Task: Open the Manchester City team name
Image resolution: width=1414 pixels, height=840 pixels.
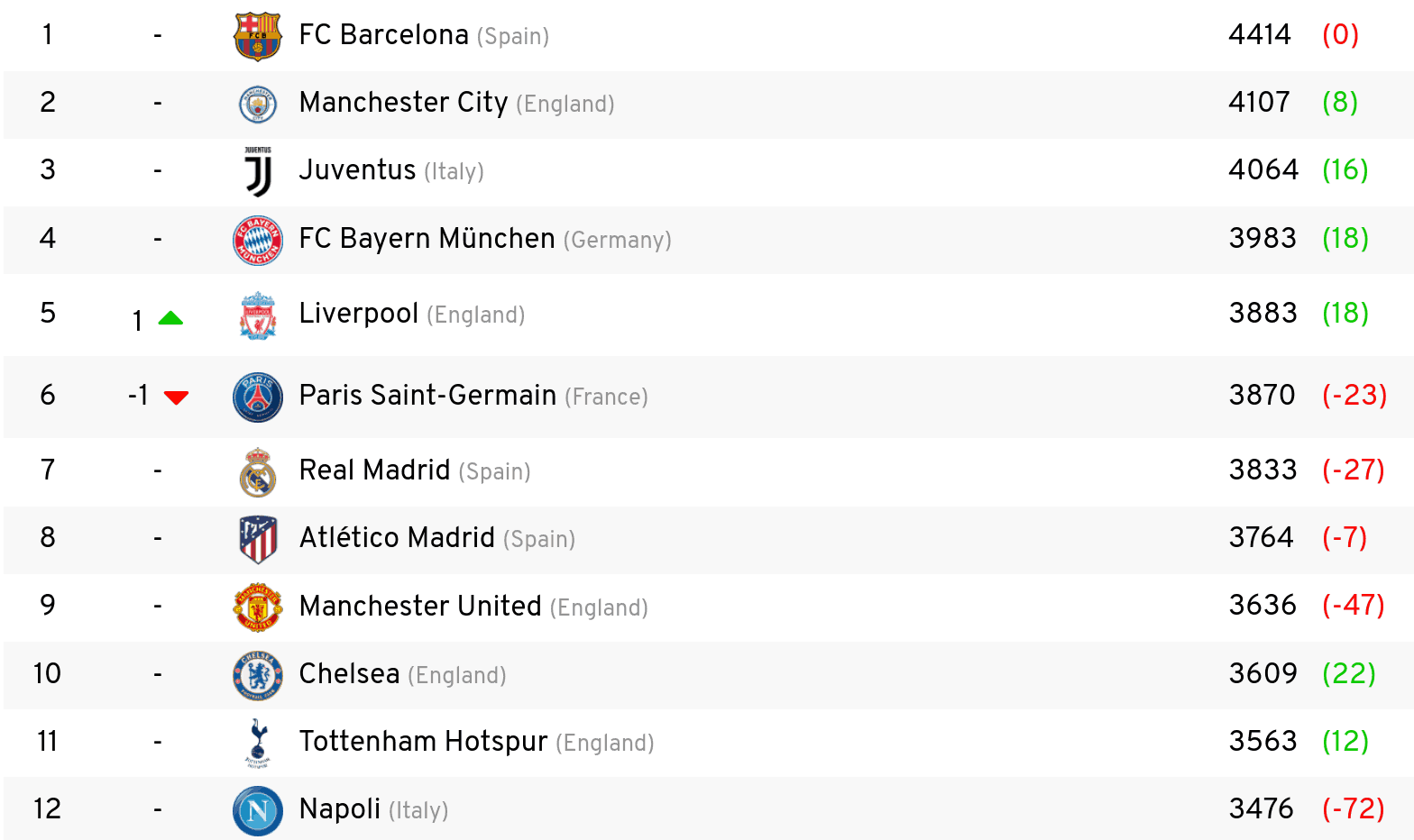Action: [x=404, y=103]
